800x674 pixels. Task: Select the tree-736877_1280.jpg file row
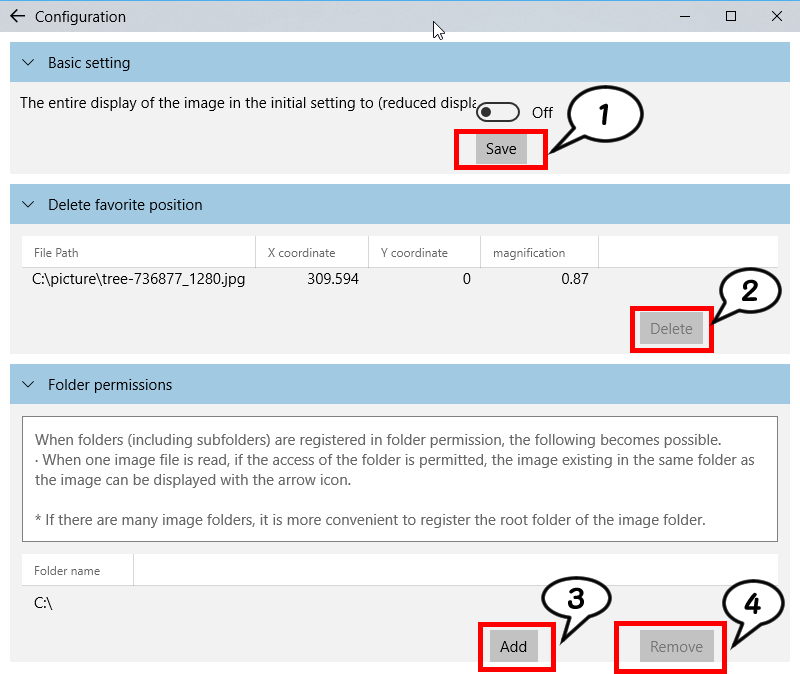click(x=139, y=279)
